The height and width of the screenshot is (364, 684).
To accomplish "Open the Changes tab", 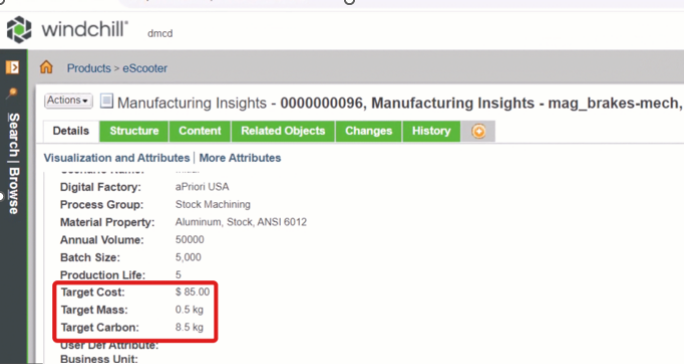I will 369,131.
